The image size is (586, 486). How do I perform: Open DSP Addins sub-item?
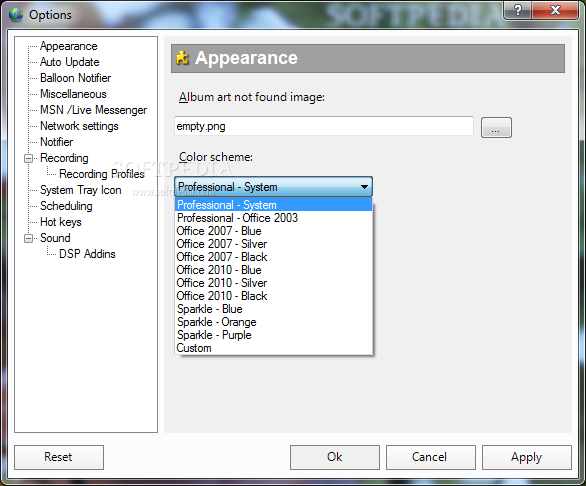point(87,254)
